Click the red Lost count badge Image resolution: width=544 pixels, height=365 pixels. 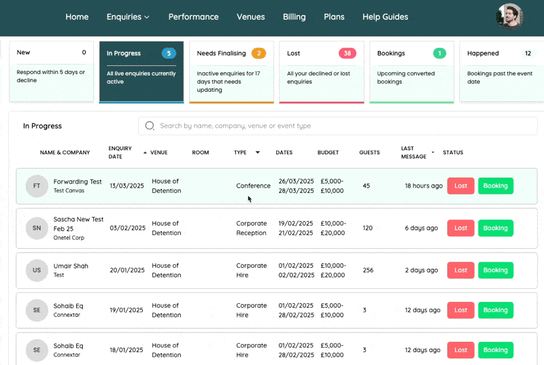point(347,53)
